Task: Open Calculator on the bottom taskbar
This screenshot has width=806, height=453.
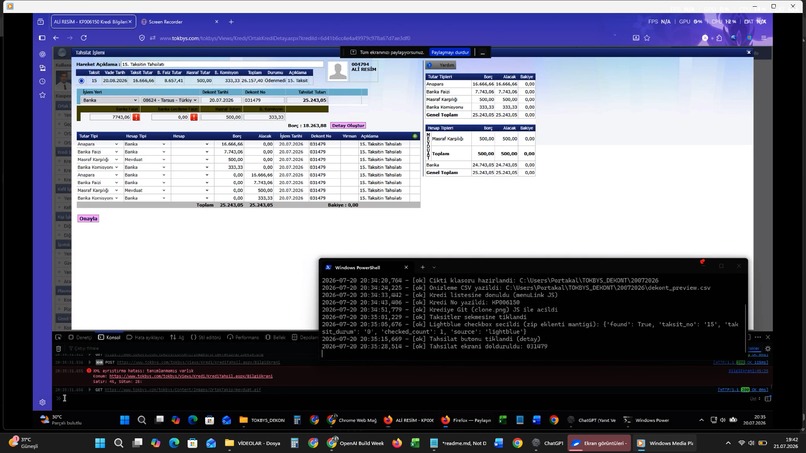Action: pyautogui.click(x=295, y=443)
